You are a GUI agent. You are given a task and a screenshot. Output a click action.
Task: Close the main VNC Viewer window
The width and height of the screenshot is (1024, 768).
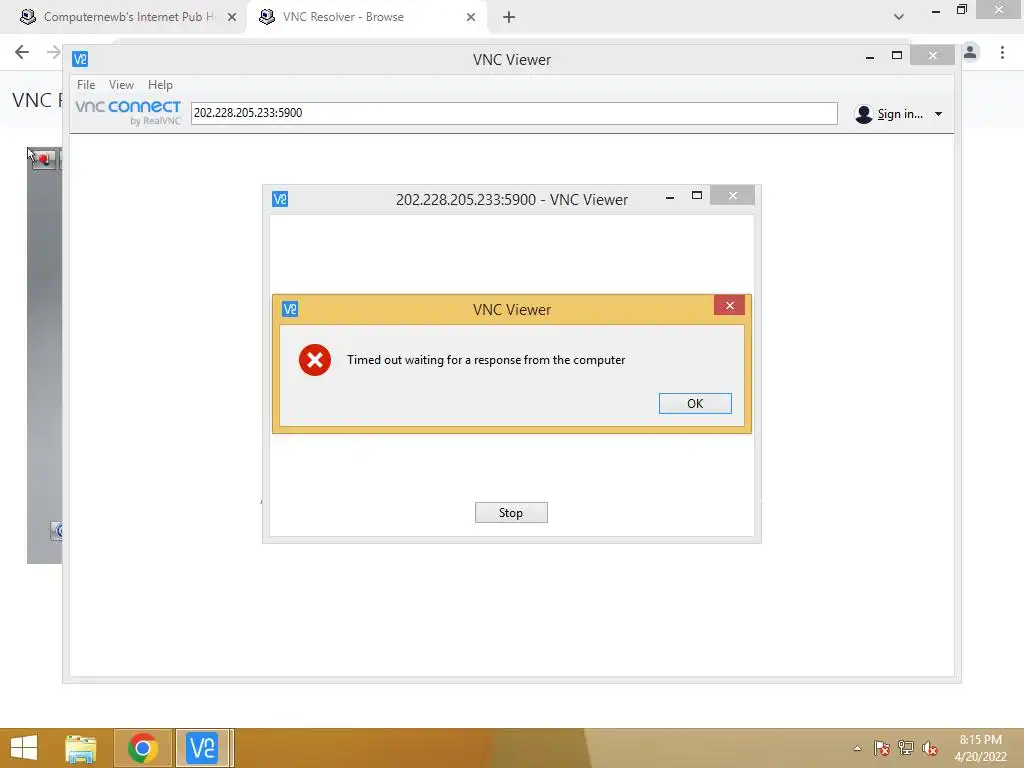tap(933, 56)
